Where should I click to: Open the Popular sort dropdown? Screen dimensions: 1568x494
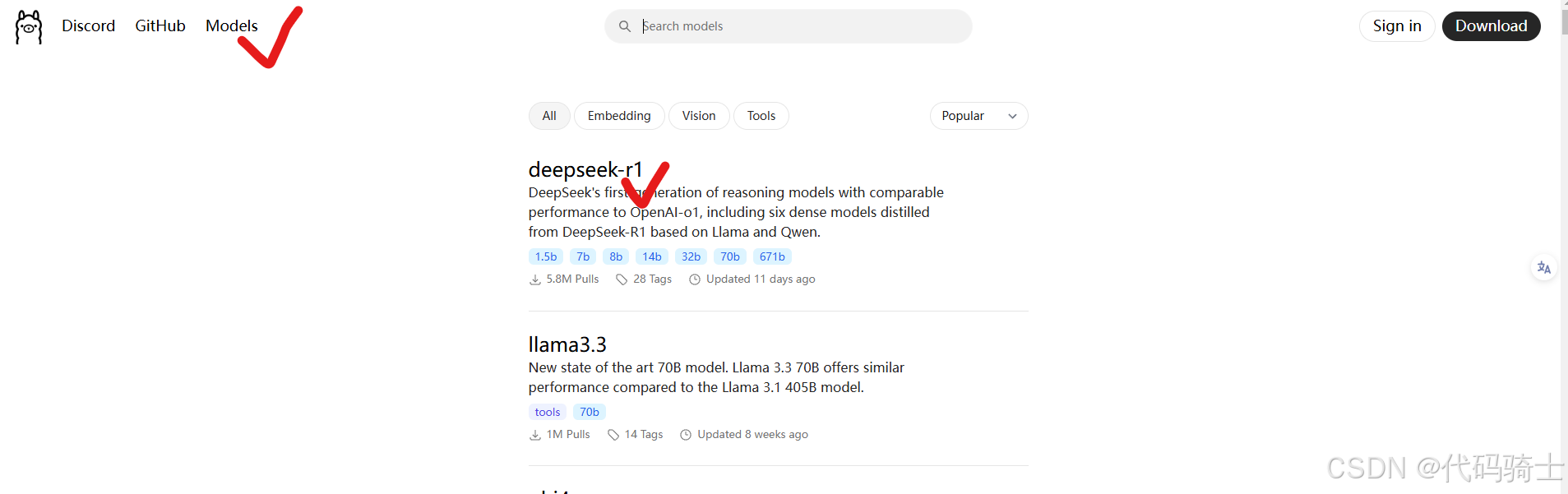[x=978, y=116]
